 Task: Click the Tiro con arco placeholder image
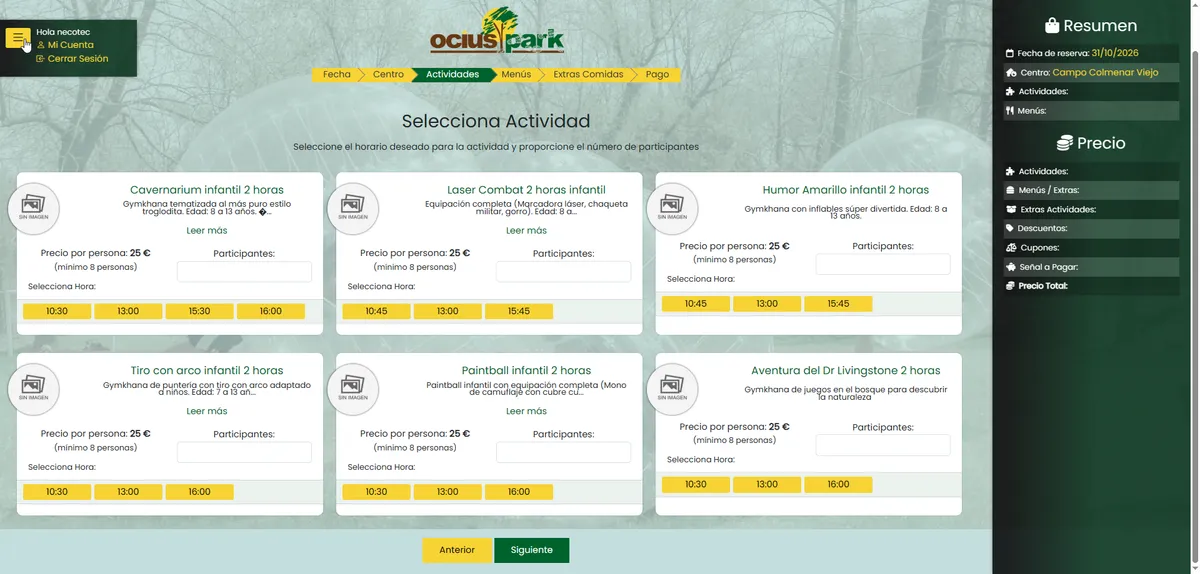coord(33,389)
